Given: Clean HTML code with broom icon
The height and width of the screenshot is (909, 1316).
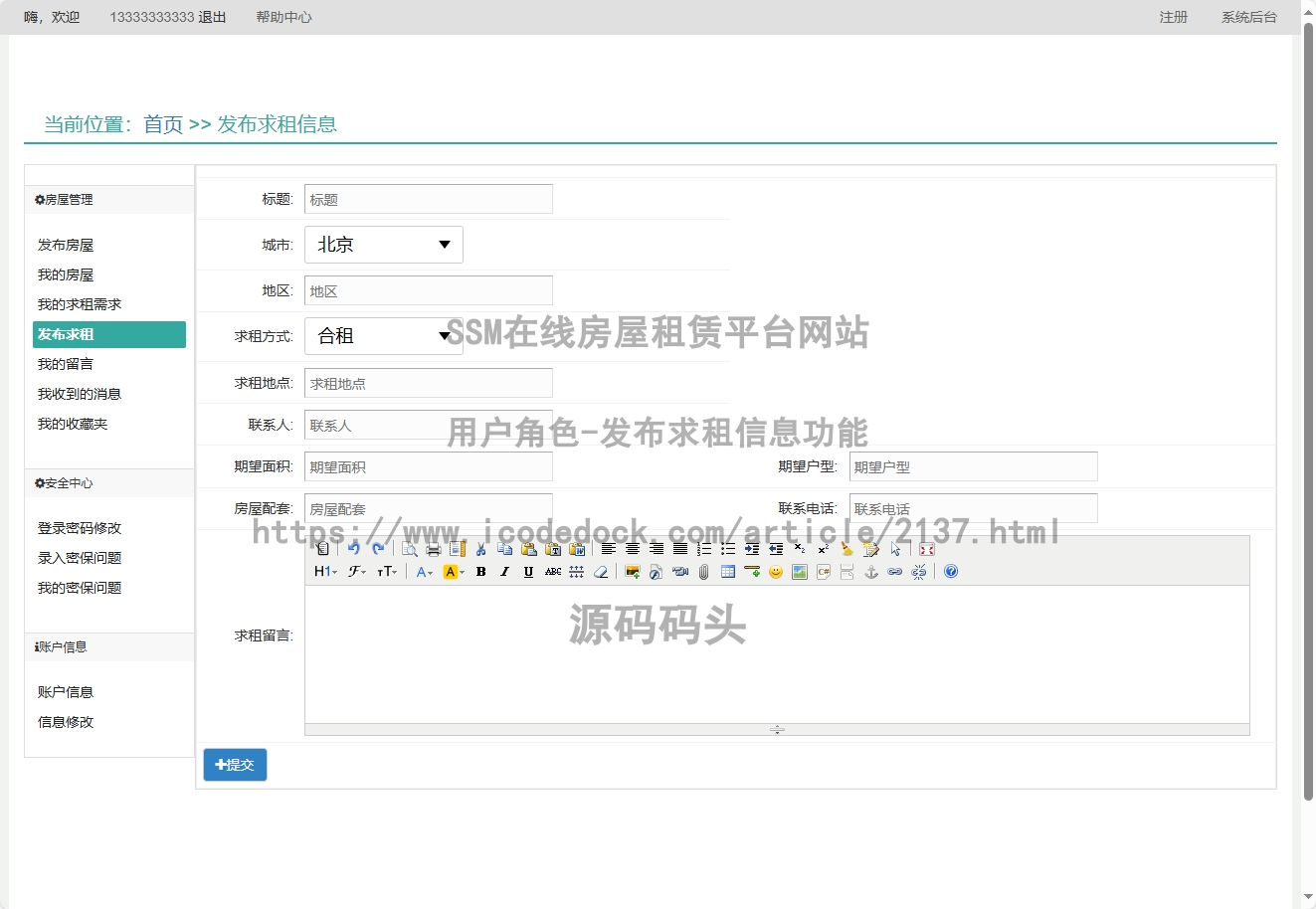Looking at the screenshot, I should (x=847, y=549).
